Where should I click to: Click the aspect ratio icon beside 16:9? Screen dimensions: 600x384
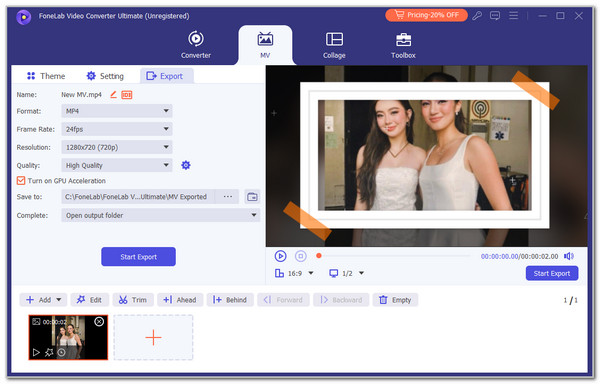pyautogui.click(x=279, y=273)
